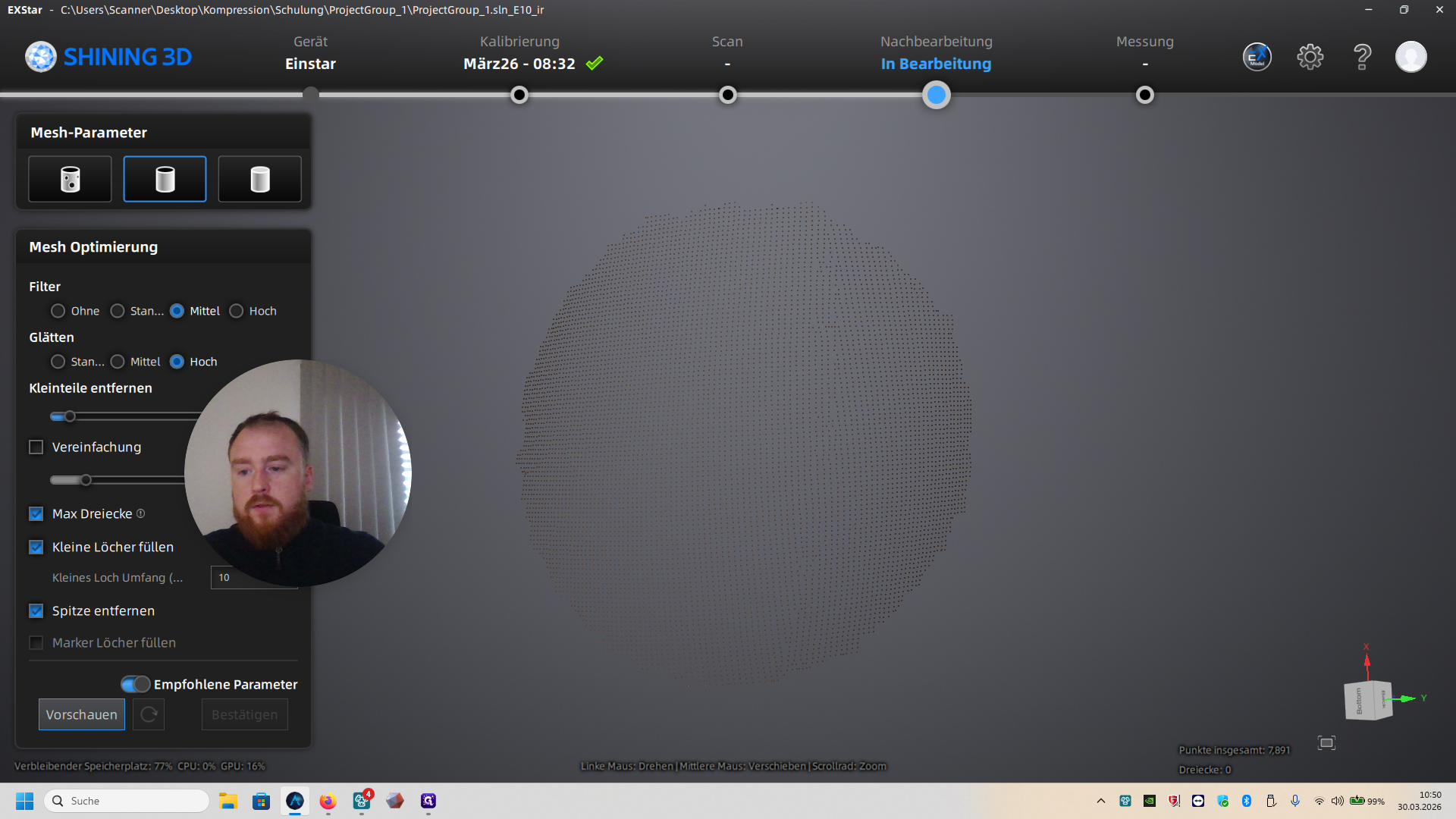Set Glätten to Mittel
Viewport: 1456px width, 819px height.
click(x=118, y=362)
